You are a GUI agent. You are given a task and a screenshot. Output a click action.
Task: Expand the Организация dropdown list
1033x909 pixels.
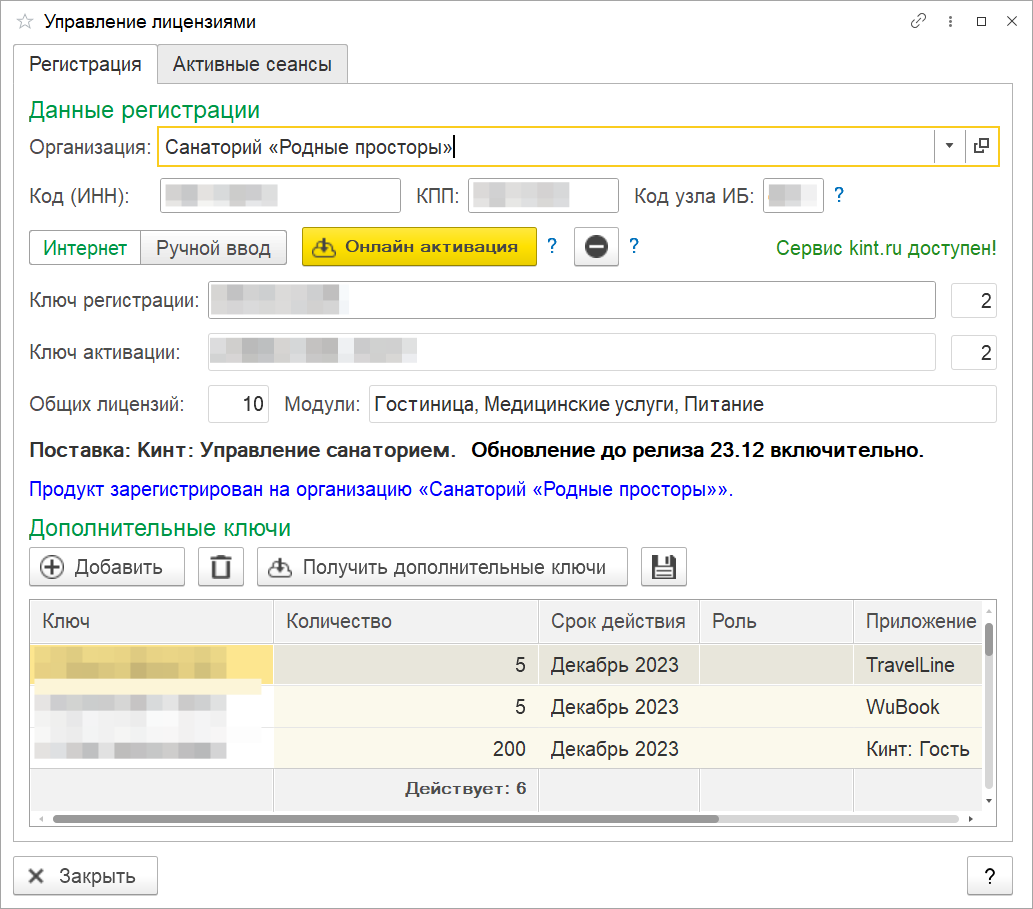pos(948,146)
